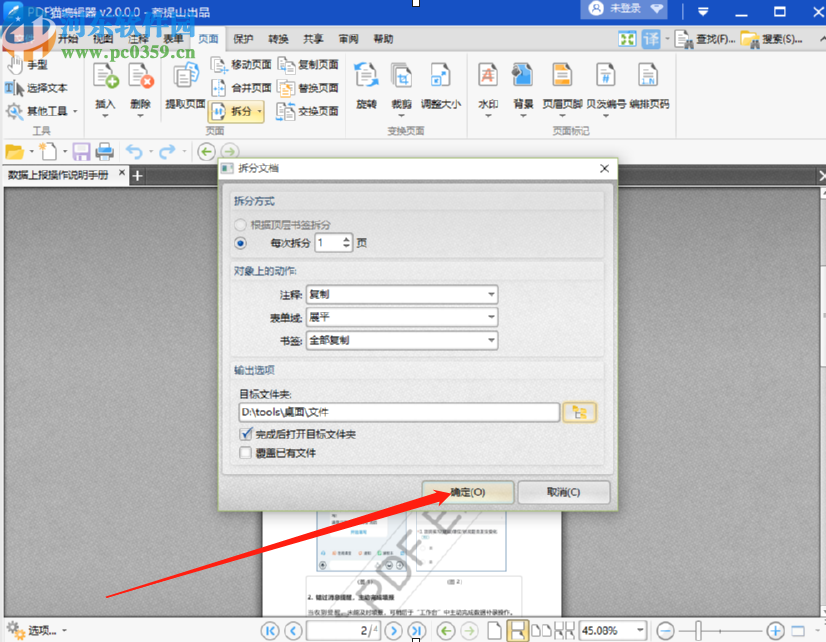The height and width of the screenshot is (642, 826).
Task: Click the Search (搜索) button
Action: 771,39
